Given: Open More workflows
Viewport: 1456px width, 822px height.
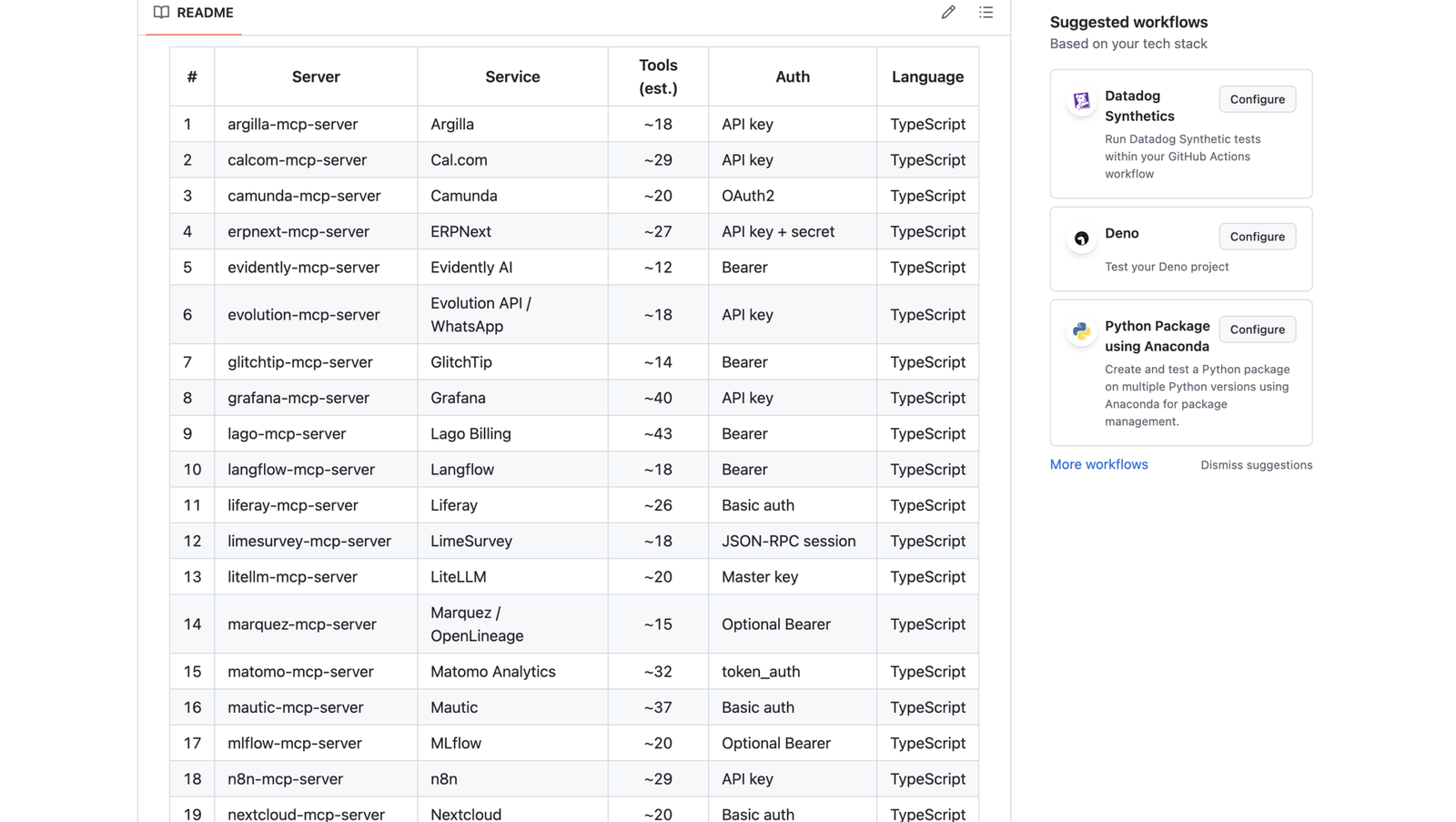Looking at the screenshot, I should click(1098, 464).
